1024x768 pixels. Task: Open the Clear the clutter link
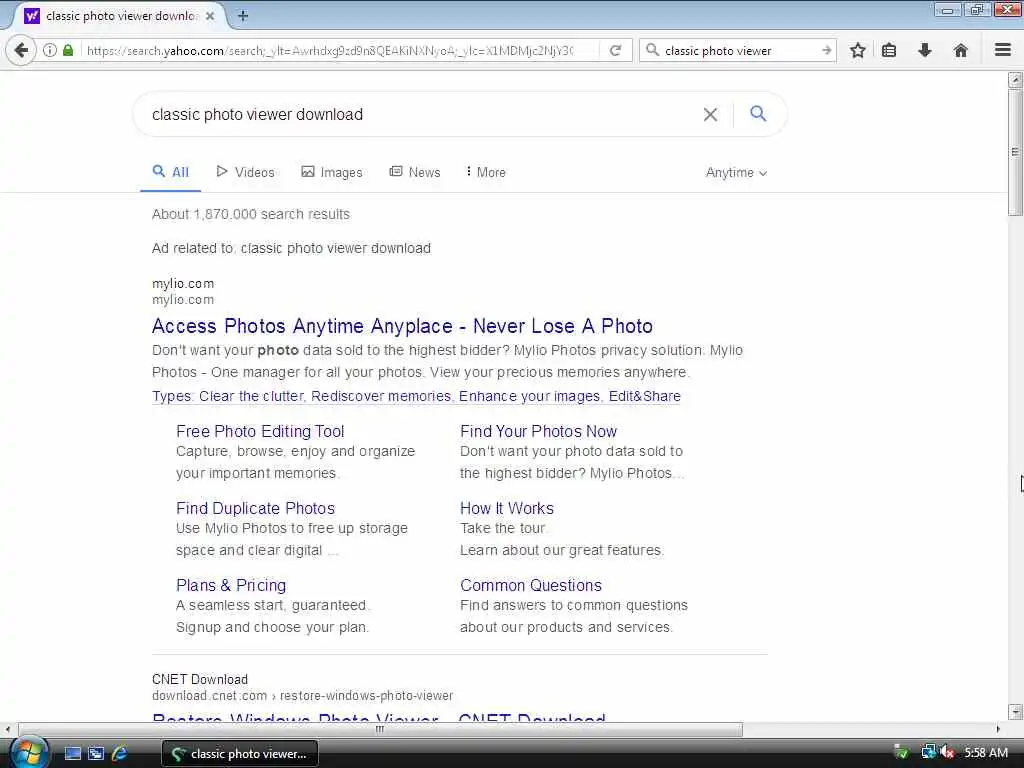click(x=251, y=396)
